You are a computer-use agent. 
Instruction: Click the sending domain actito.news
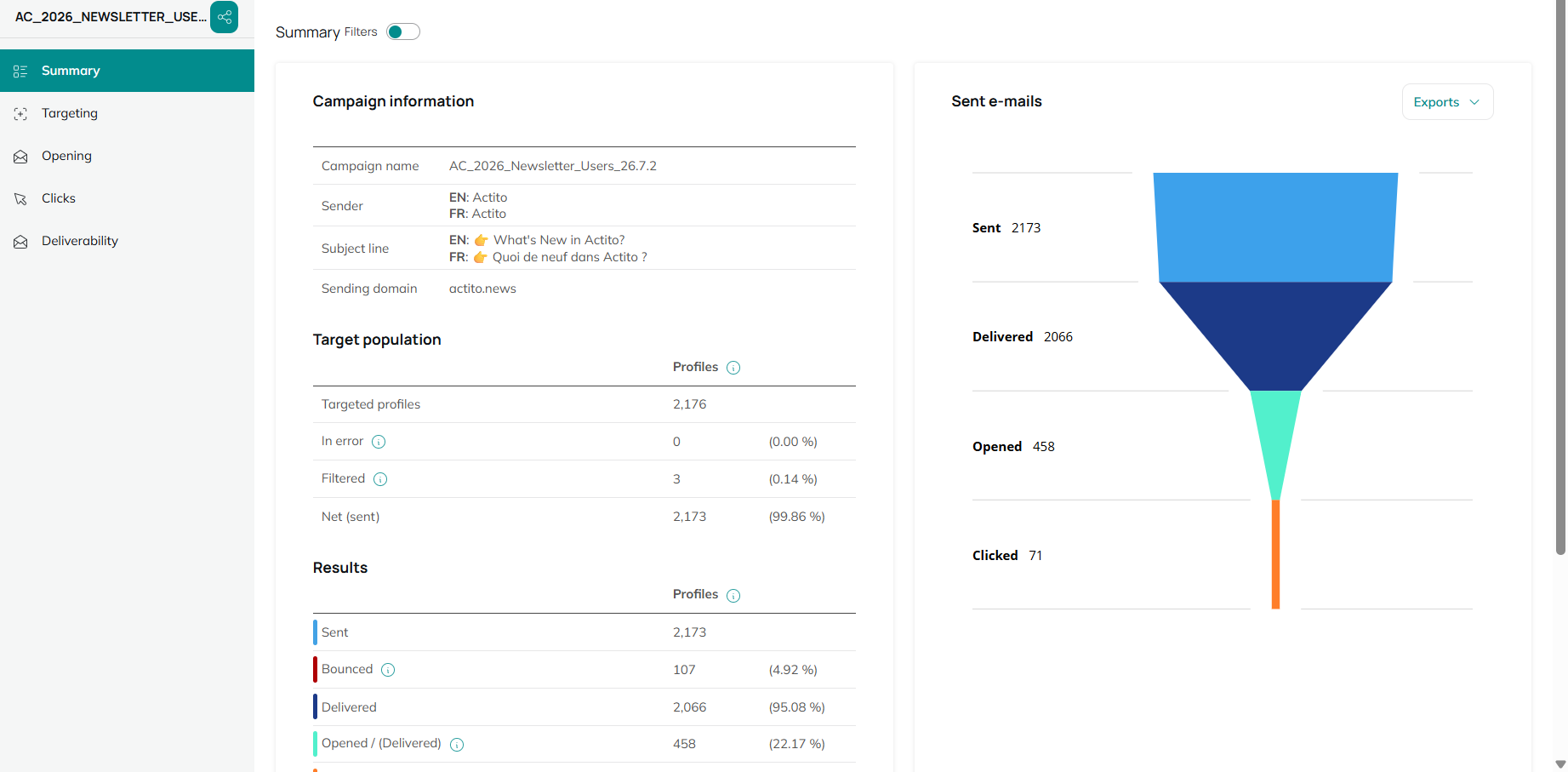click(x=482, y=289)
